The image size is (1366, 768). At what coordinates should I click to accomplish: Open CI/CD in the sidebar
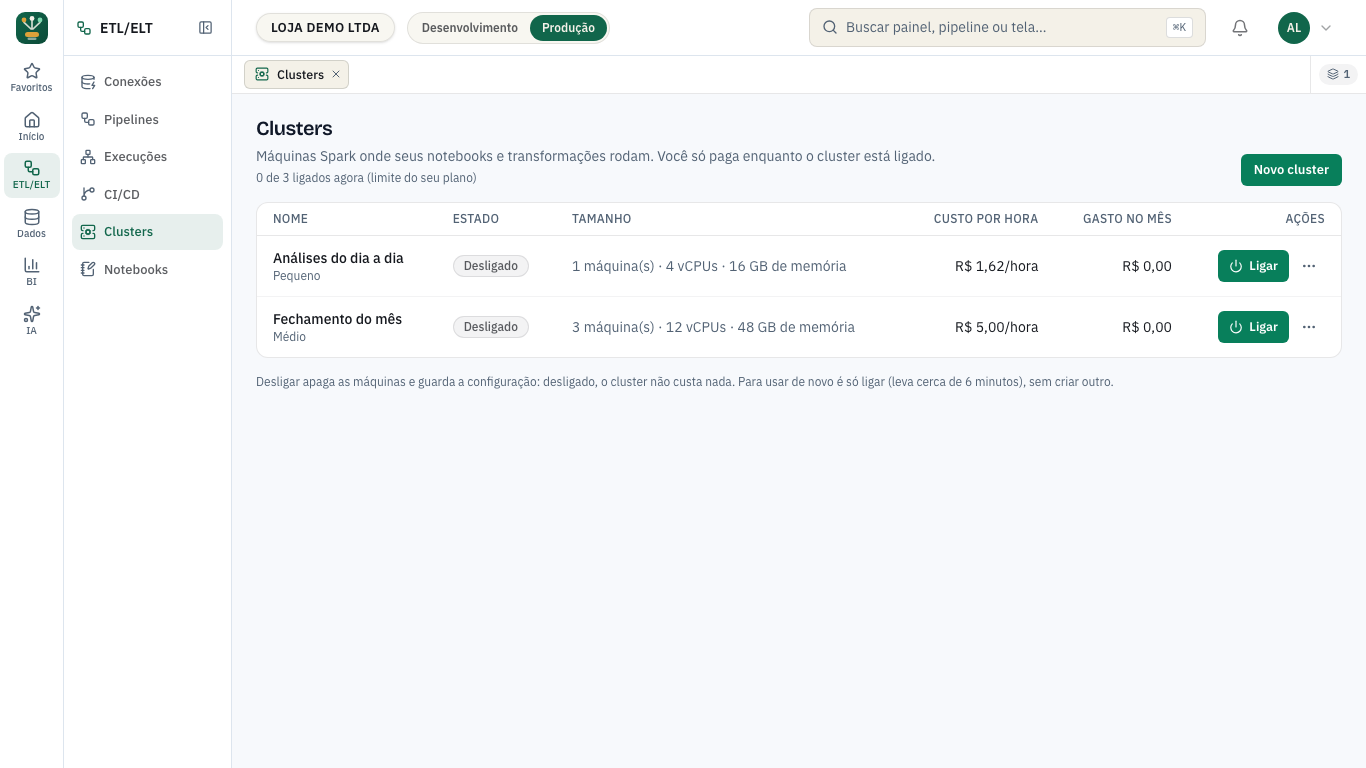tap(147, 195)
